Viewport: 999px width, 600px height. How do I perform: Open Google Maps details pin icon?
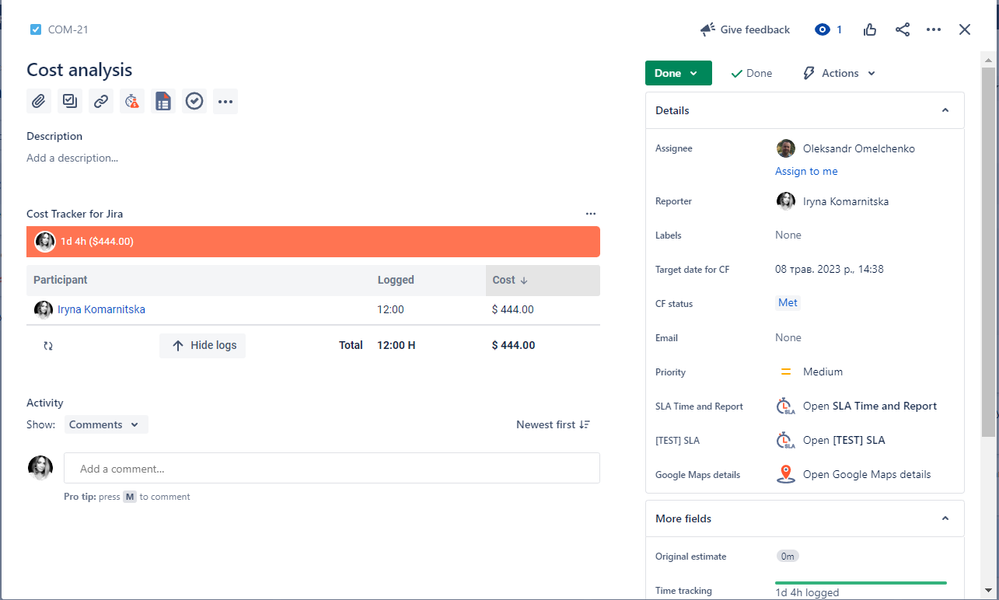point(786,475)
